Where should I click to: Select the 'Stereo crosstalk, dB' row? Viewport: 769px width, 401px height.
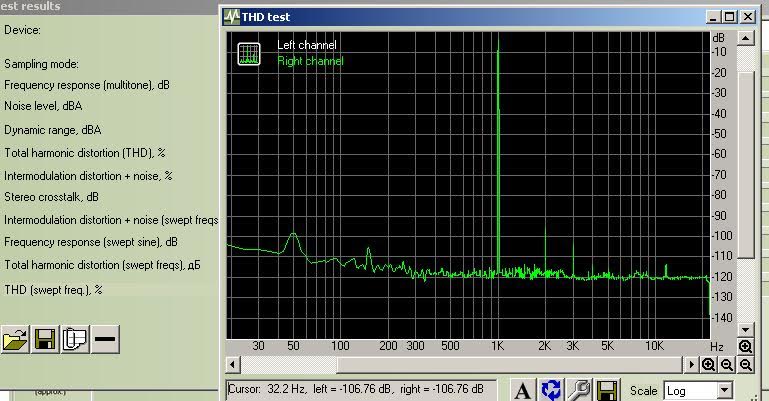(51, 197)
